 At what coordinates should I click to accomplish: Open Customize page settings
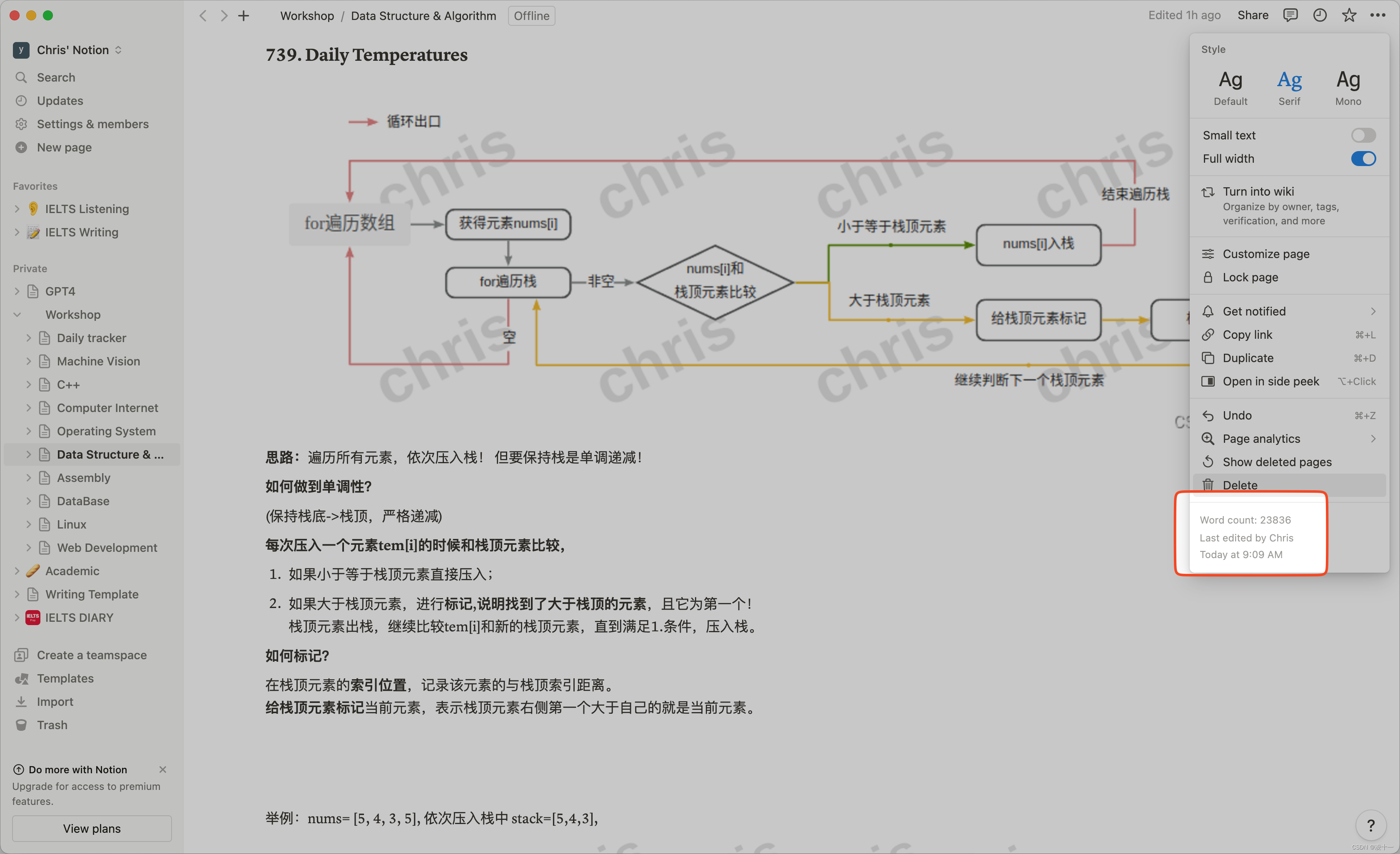click(x=1265, y=253)
